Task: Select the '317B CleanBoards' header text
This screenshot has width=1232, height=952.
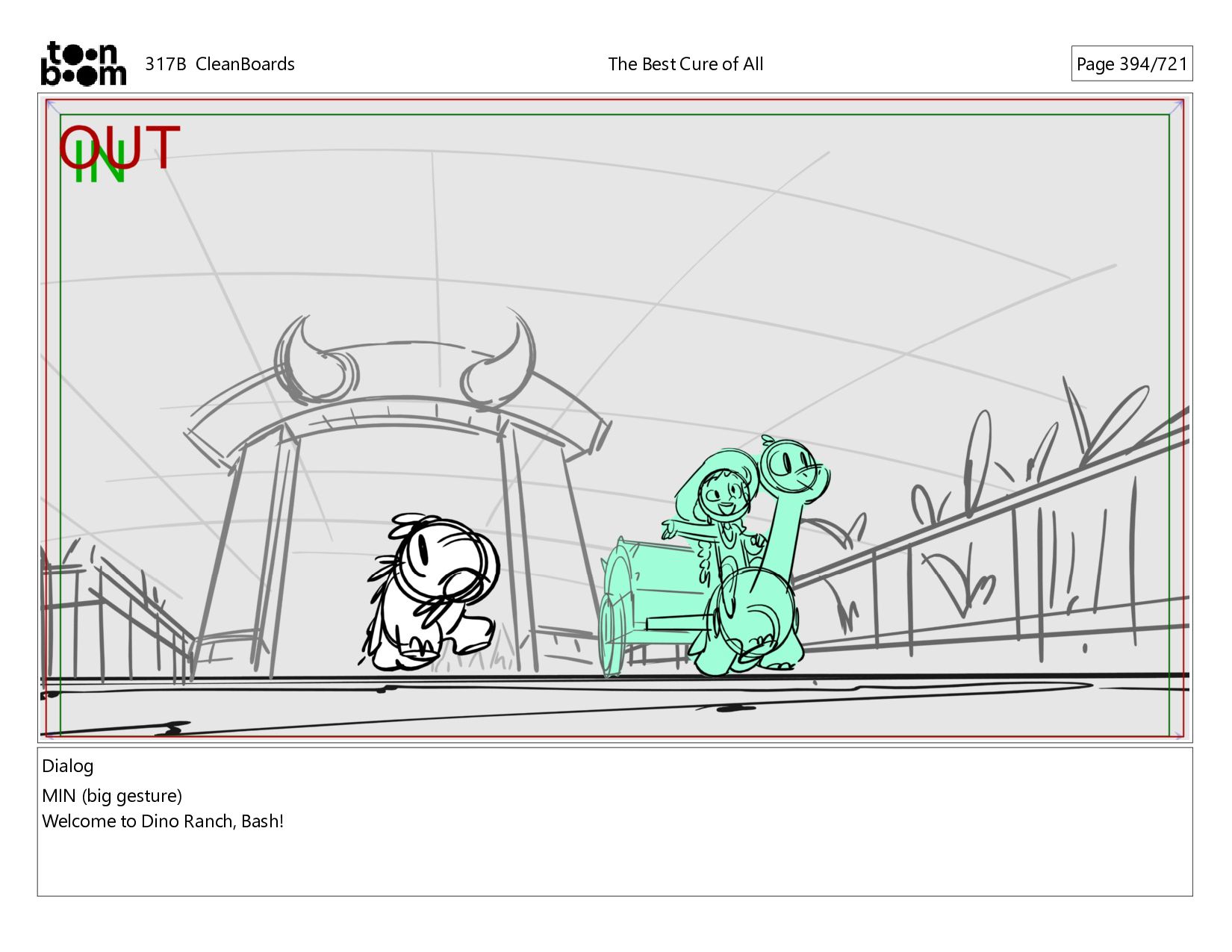Action: coord(220,64)
